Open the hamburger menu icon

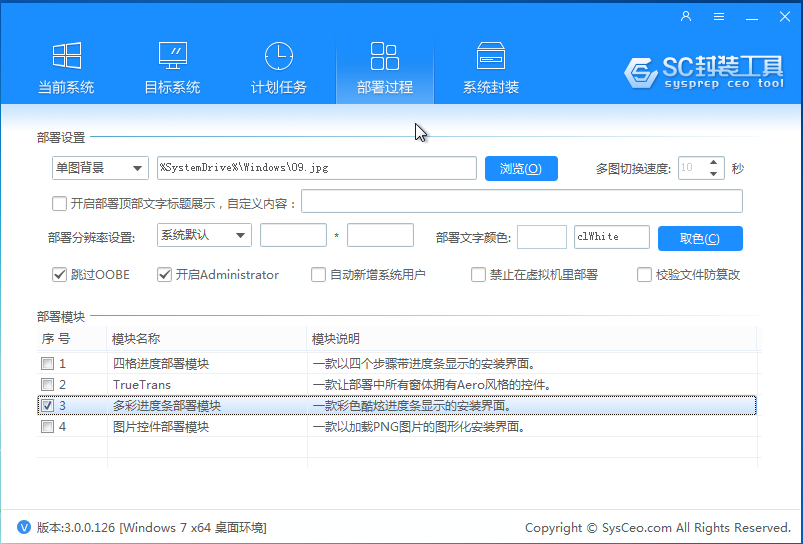click(719, 16)
